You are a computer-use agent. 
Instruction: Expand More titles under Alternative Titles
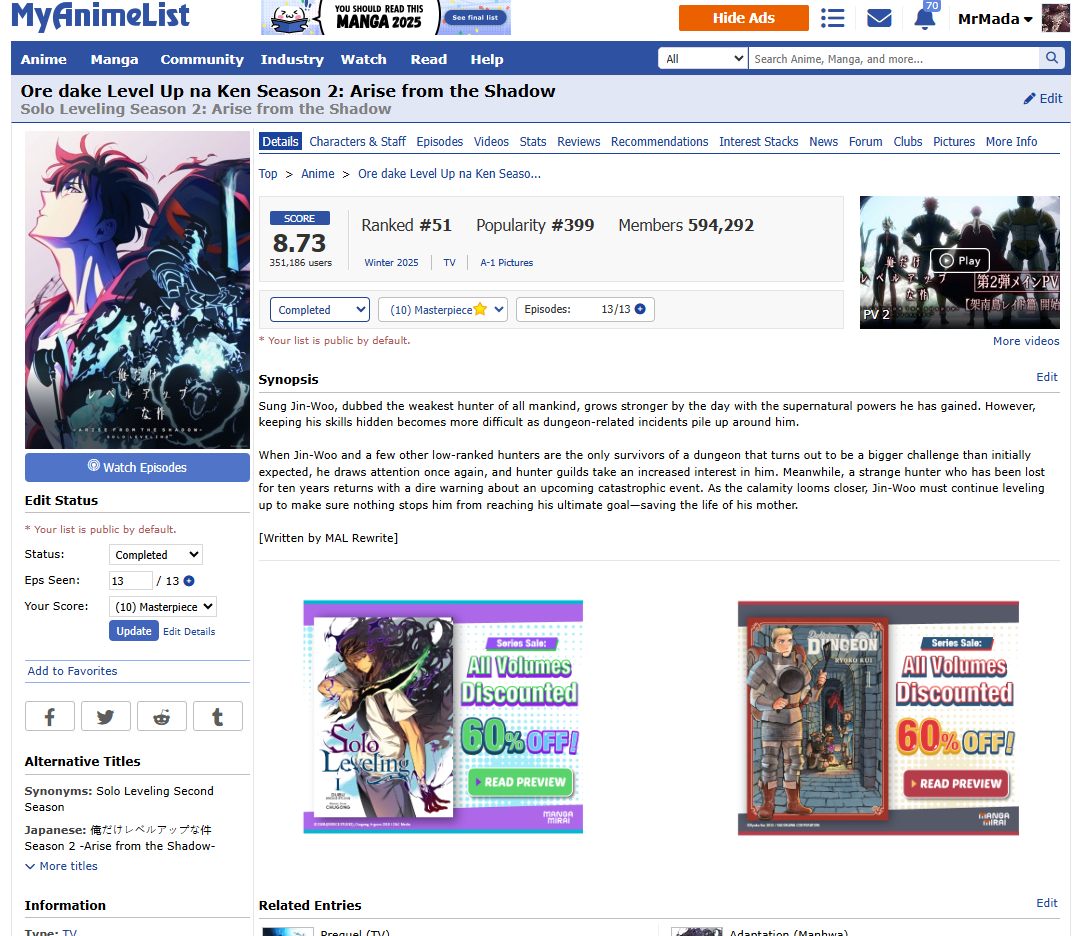click(x=61, y=866)
